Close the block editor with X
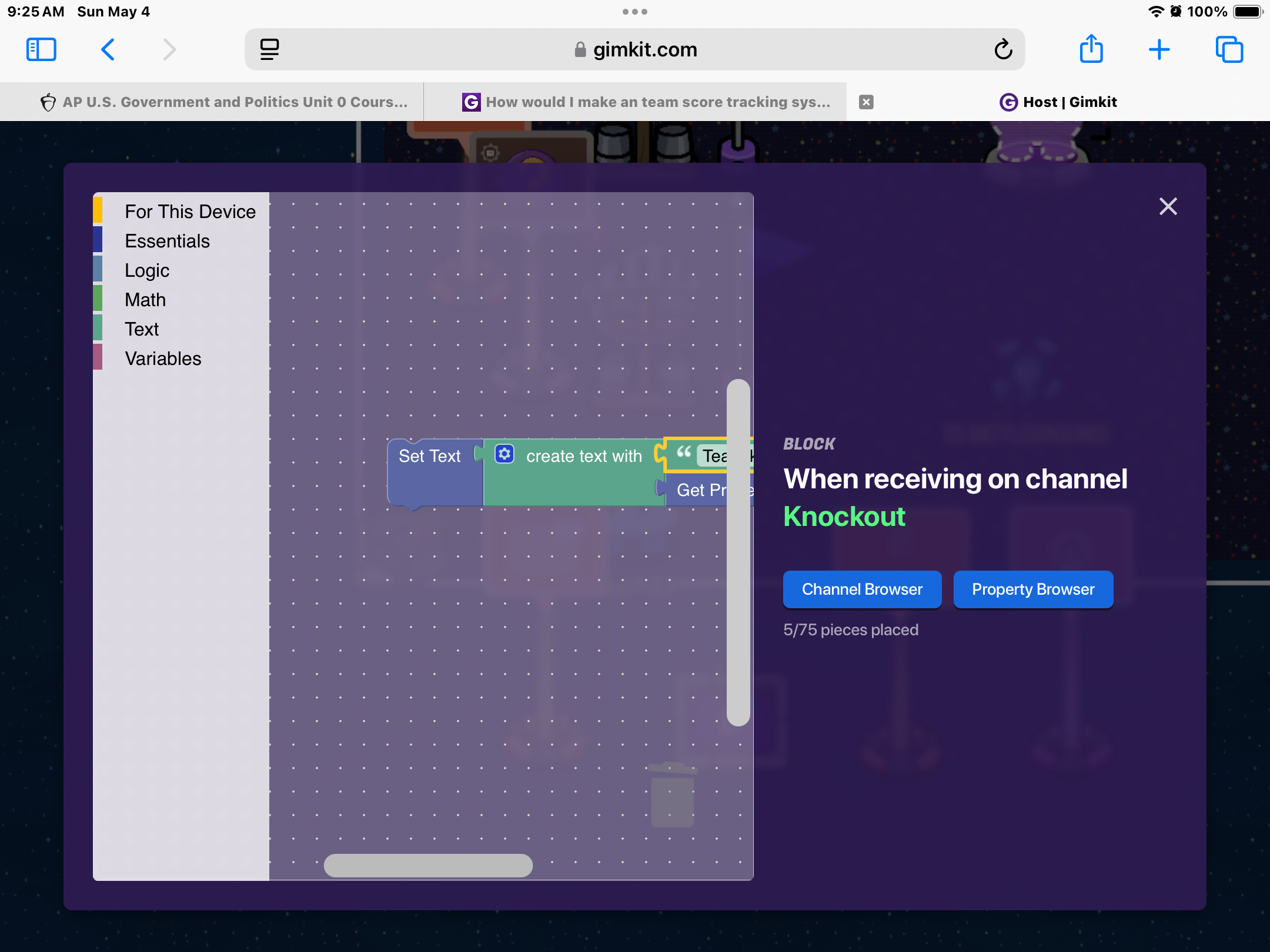The height and width of the screenshot is (952, 1270). coord(1168,206)
